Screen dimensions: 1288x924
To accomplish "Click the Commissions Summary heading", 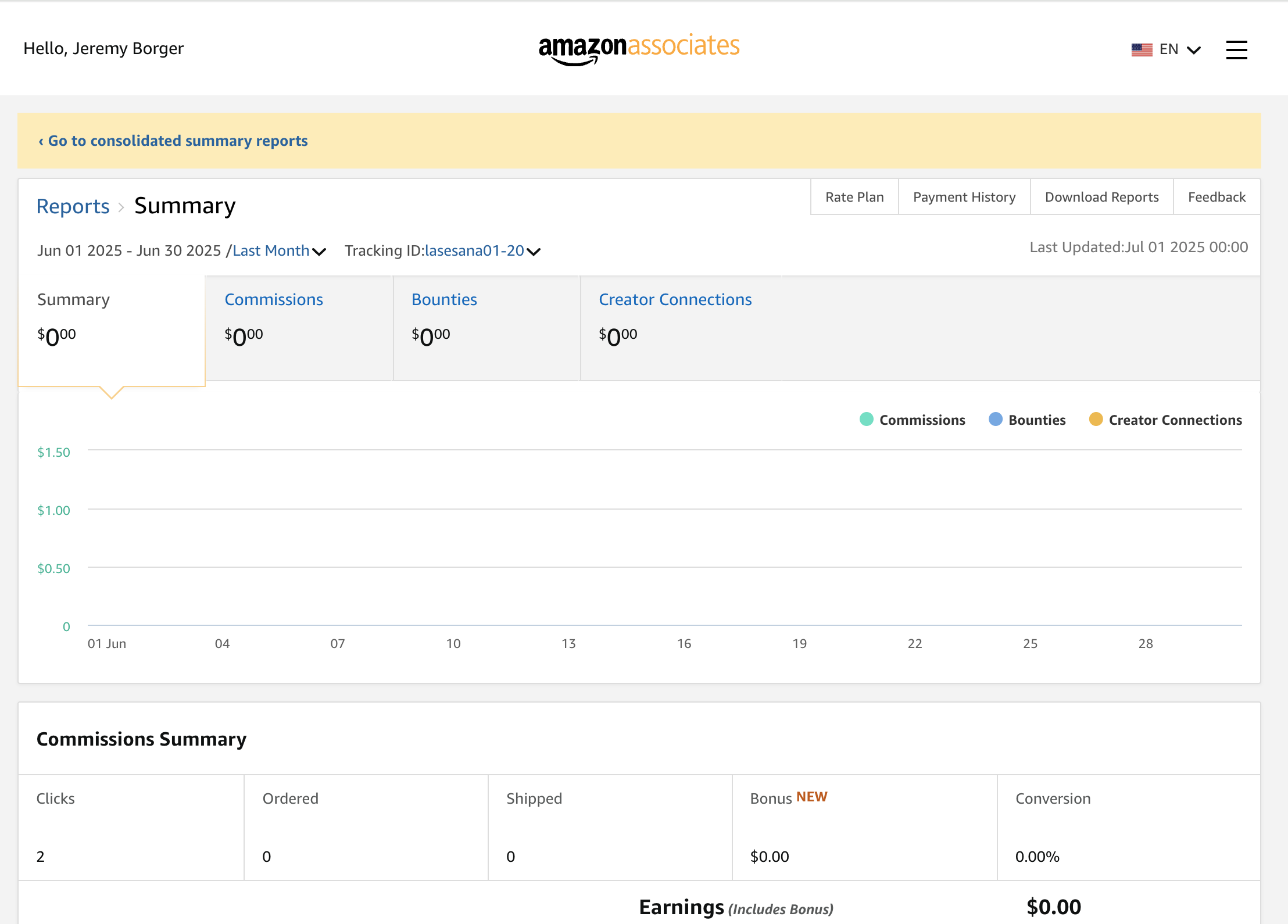I will click(141, 739).
